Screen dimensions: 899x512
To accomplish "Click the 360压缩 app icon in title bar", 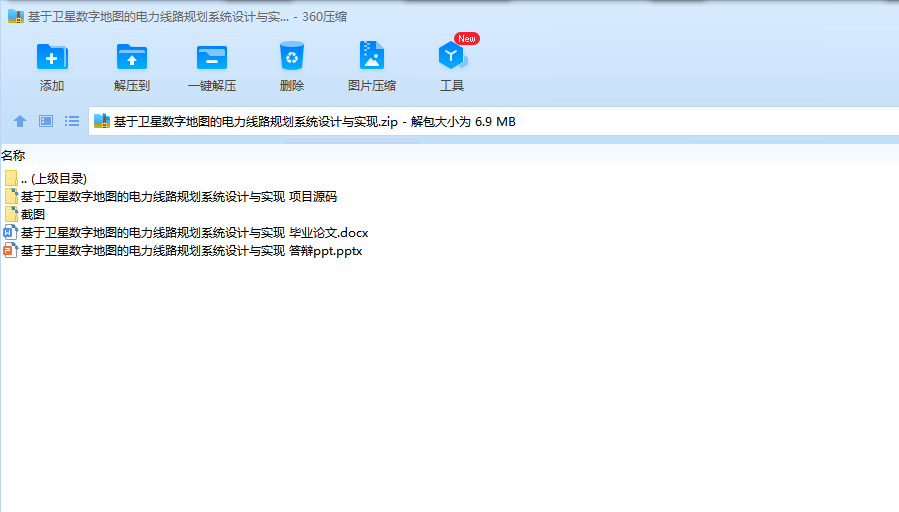I will [x=15, y=17].
